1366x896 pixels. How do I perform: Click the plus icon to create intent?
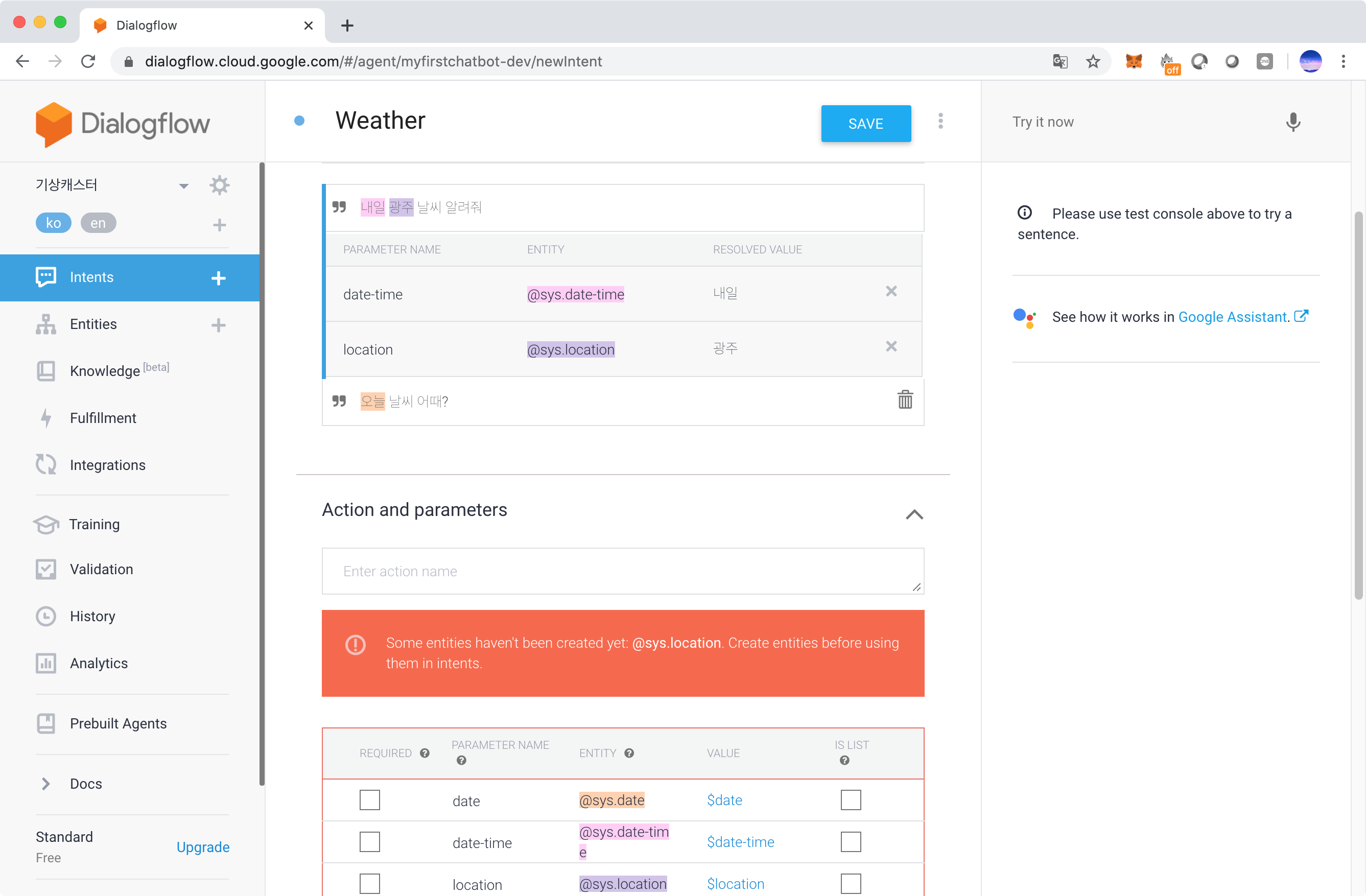pos(218,278)
